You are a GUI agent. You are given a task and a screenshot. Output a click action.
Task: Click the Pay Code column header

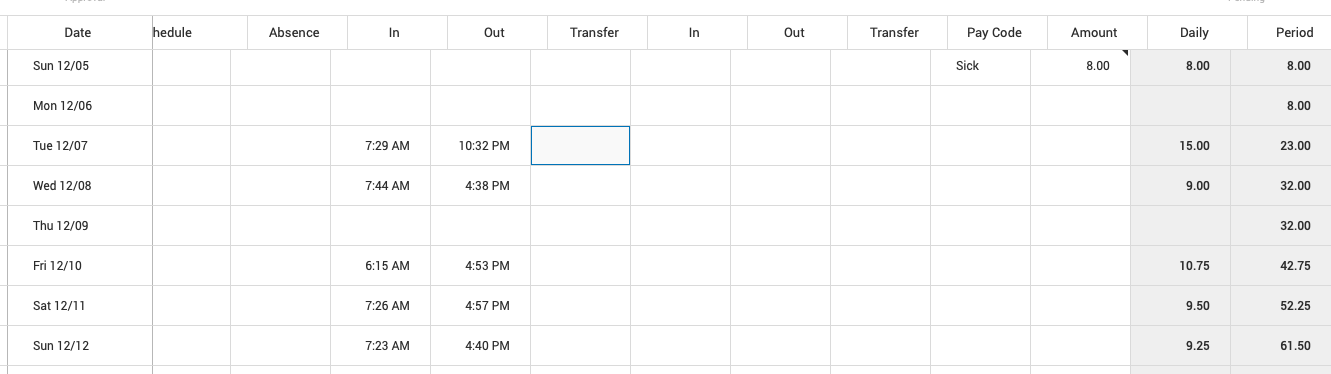(x=995, y=33)
